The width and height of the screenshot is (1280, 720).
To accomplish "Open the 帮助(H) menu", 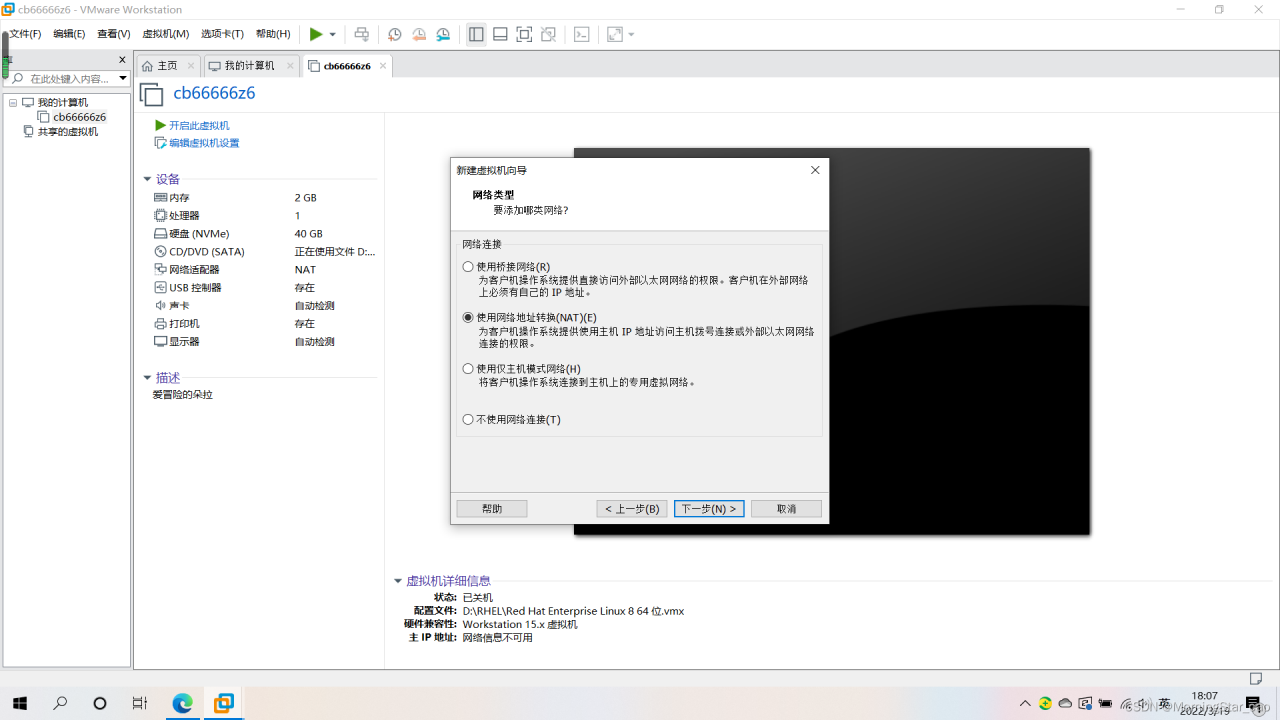I will [273, 34].
